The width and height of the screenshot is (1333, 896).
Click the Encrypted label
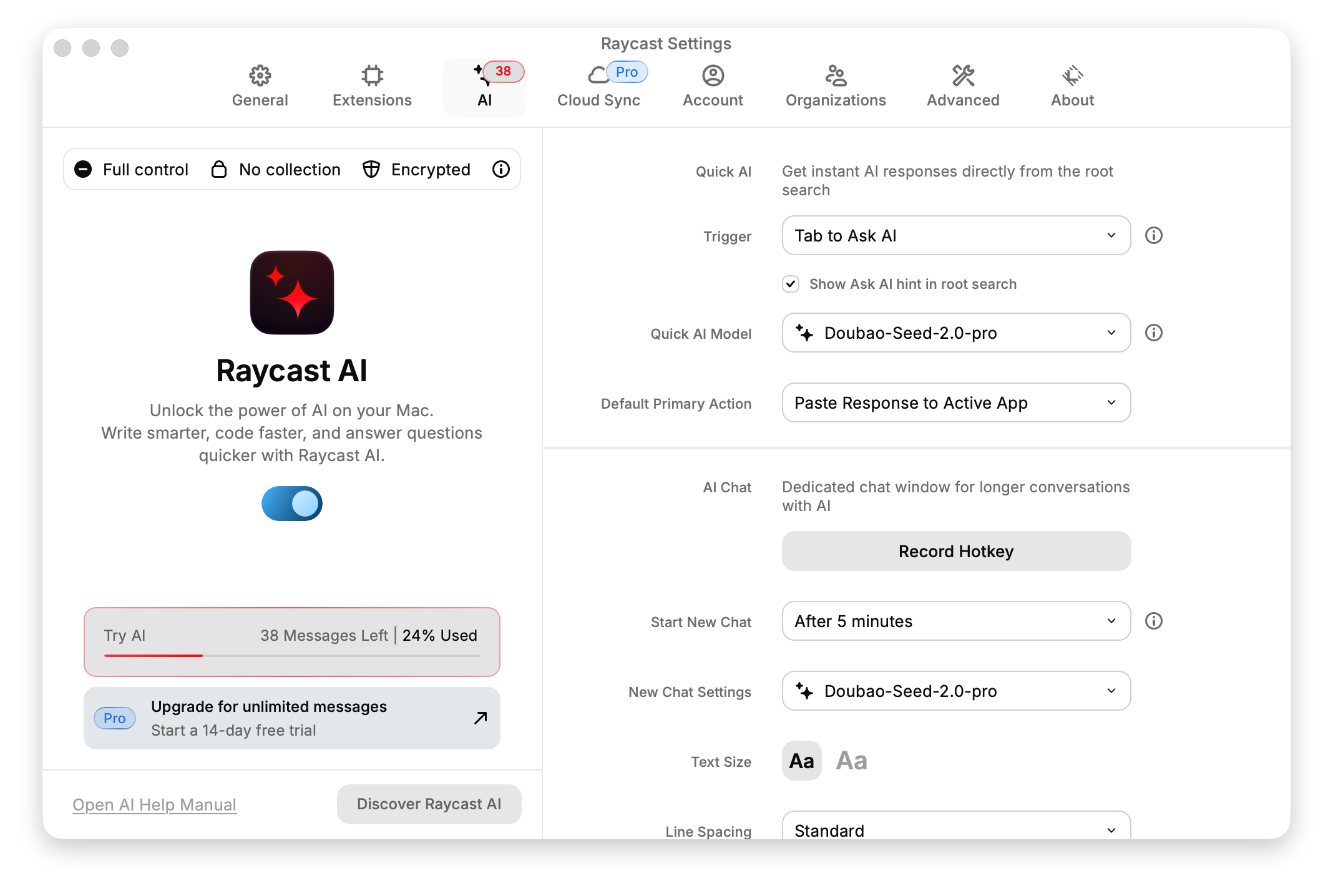431,170
